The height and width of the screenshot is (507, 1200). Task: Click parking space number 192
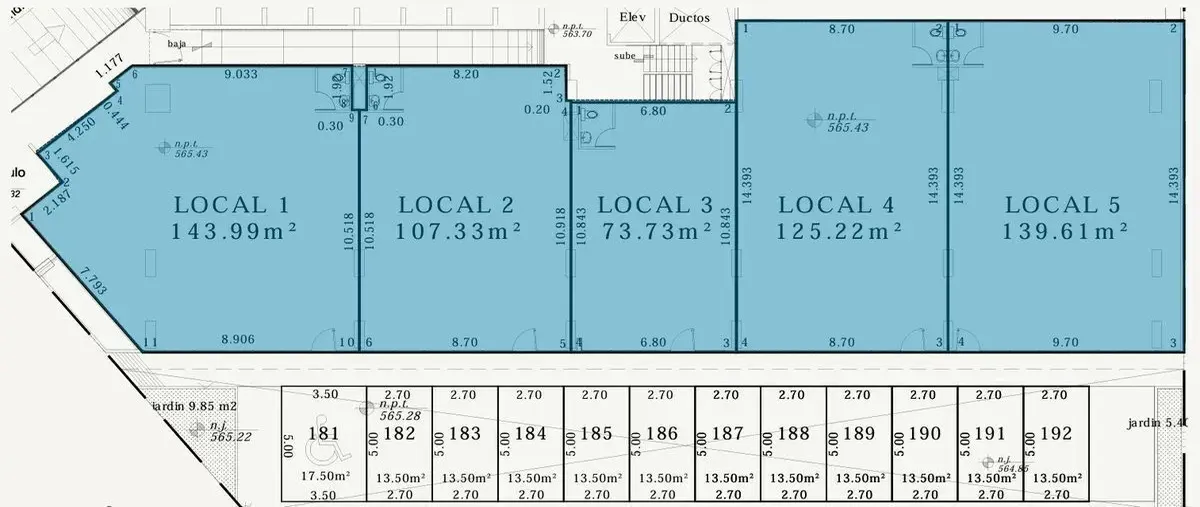tap(1055, 434)
